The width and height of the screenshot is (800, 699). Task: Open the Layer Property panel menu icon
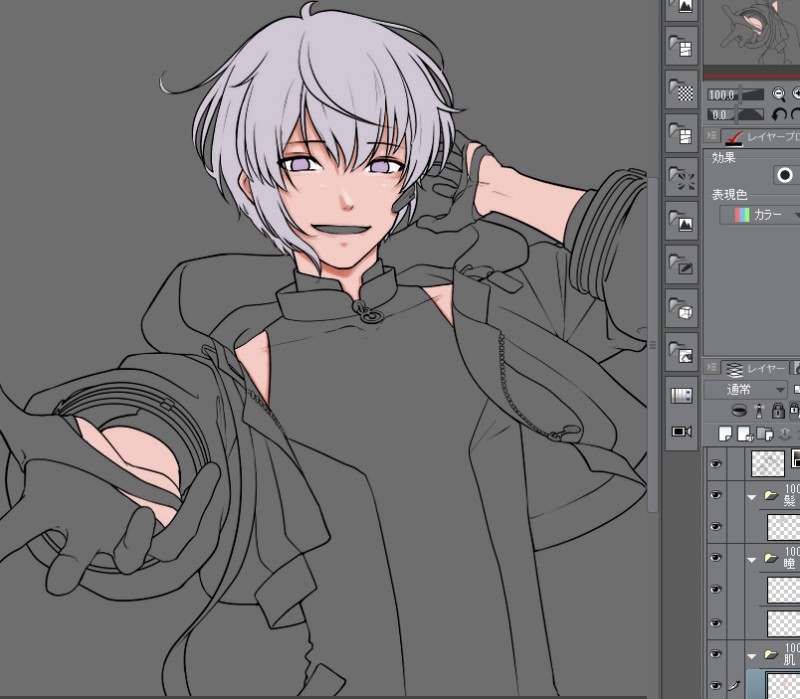pos(711,136)
